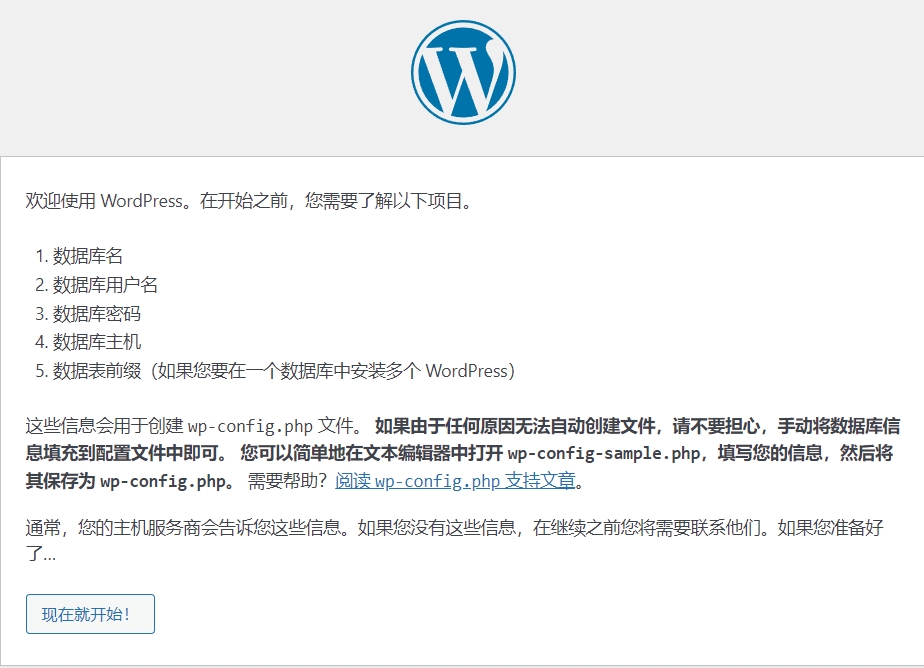
Task: Click the 数据库密码 list item
Action: click(x=97, y=314)
